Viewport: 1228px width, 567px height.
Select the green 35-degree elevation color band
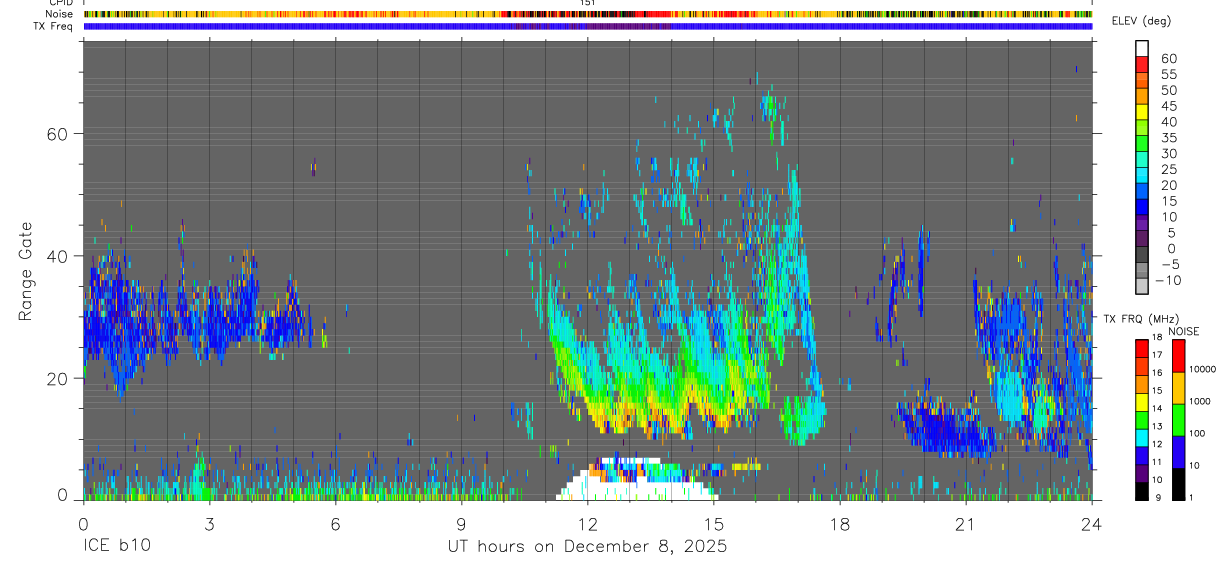click(x=1142, y=144)
